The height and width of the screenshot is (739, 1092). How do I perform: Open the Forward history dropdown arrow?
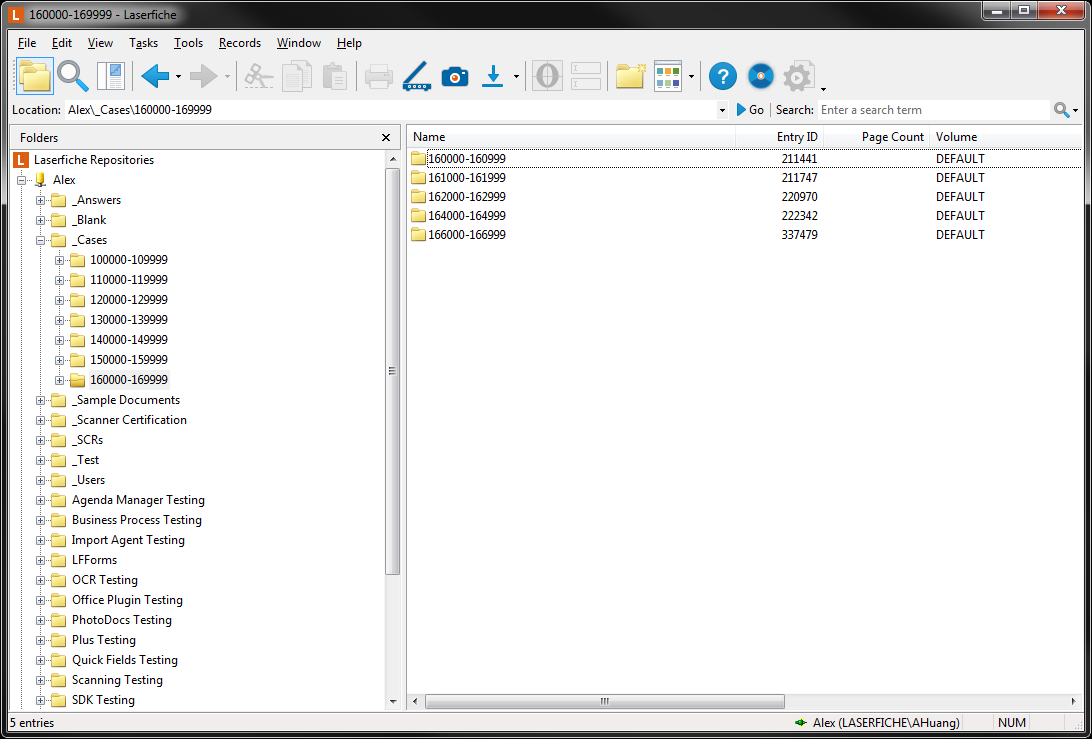point(227,76)
